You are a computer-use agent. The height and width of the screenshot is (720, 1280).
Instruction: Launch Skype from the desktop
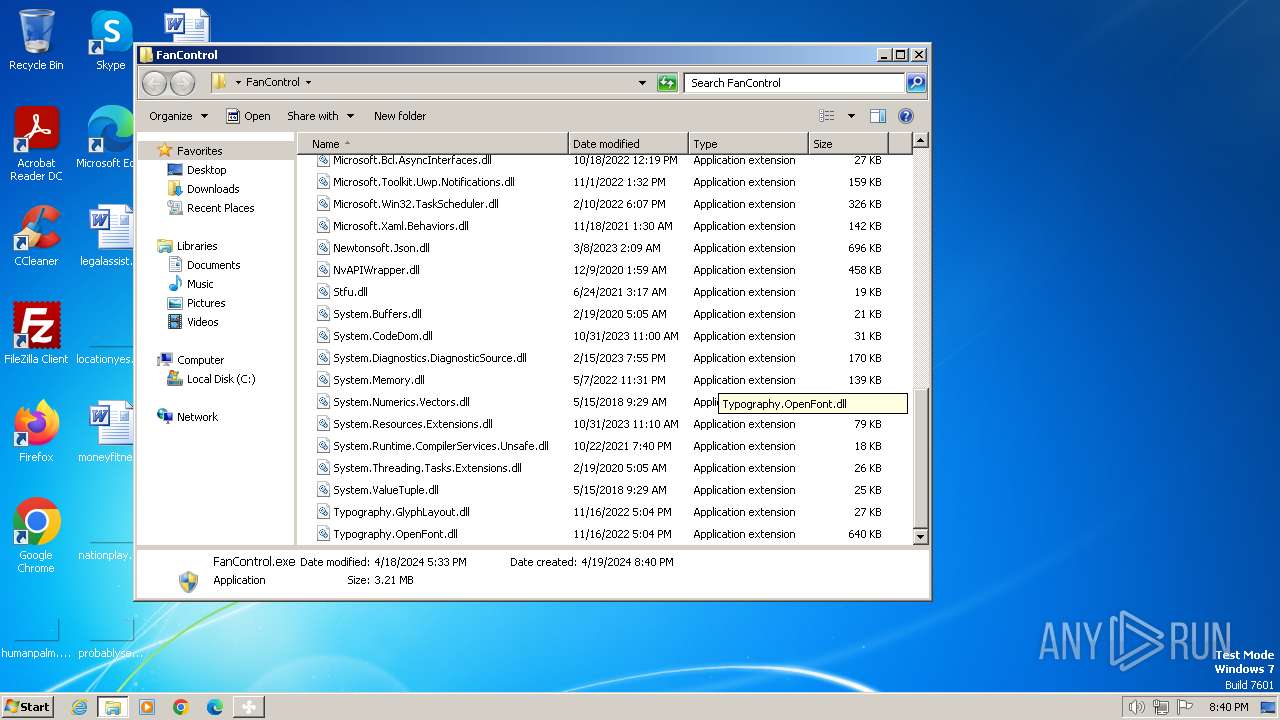tap(110, 40)
